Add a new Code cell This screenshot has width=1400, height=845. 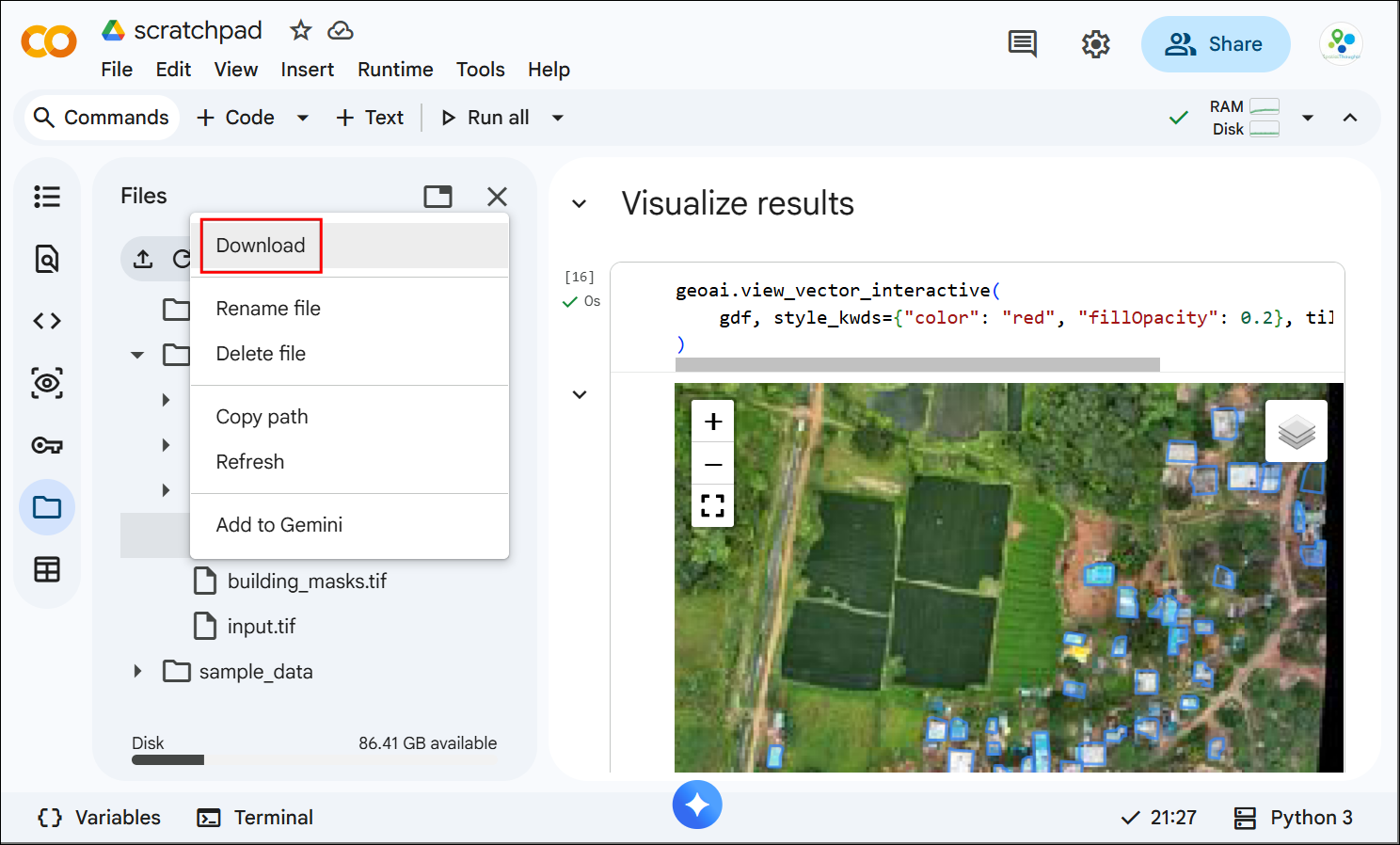pos(235,118)
